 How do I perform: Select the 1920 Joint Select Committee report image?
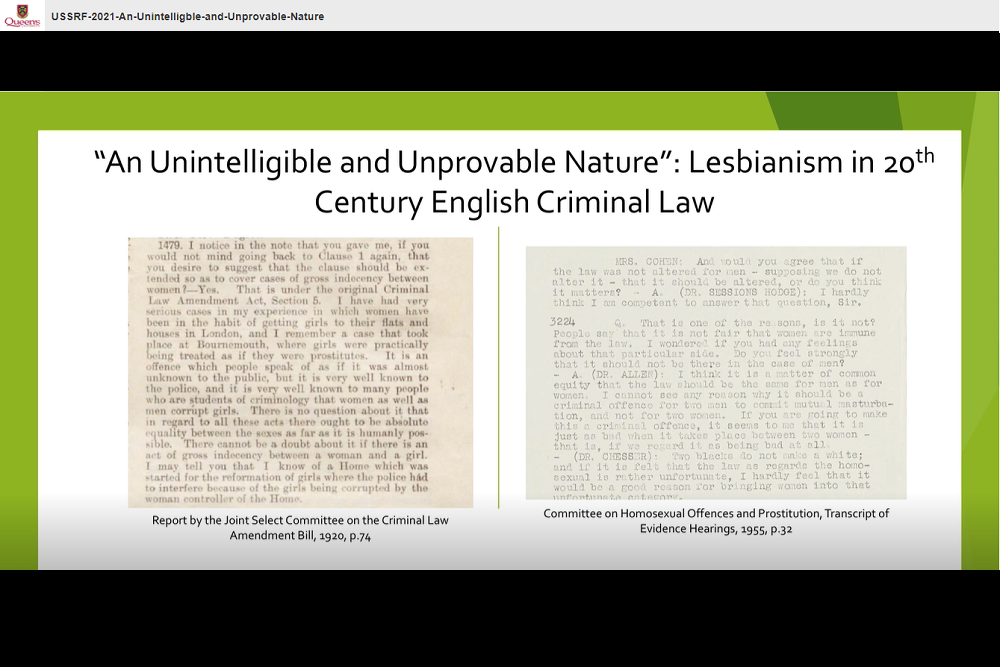click(x=300, y=372)
